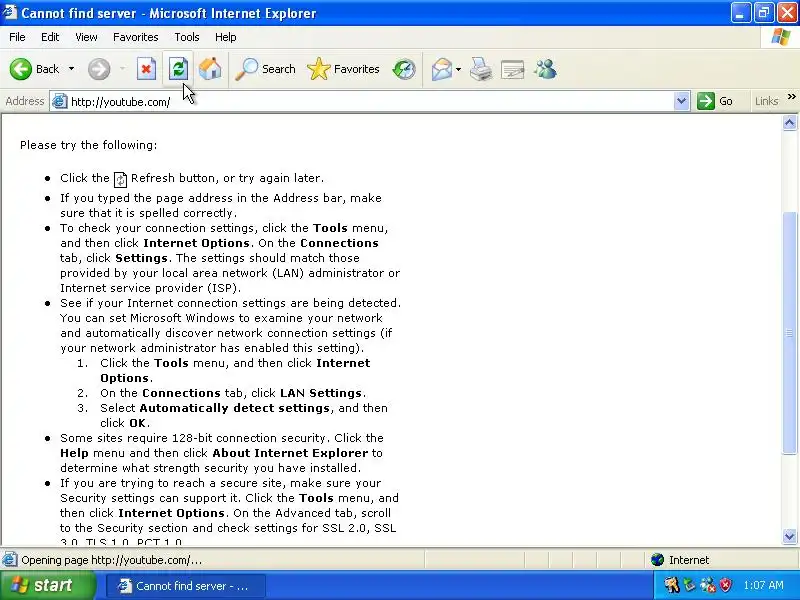The width and height of the screenshot is (800, 600).
Task: Click the bold 'Automatically detect settings' text
Action: [234, 408]
